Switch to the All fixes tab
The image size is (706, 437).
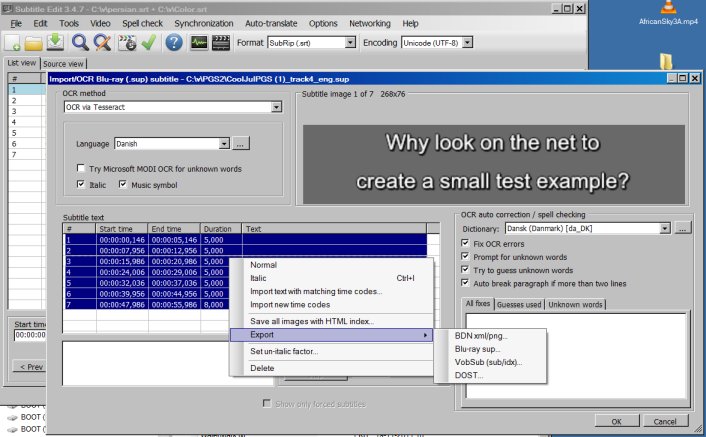click(x=478, y=304)
